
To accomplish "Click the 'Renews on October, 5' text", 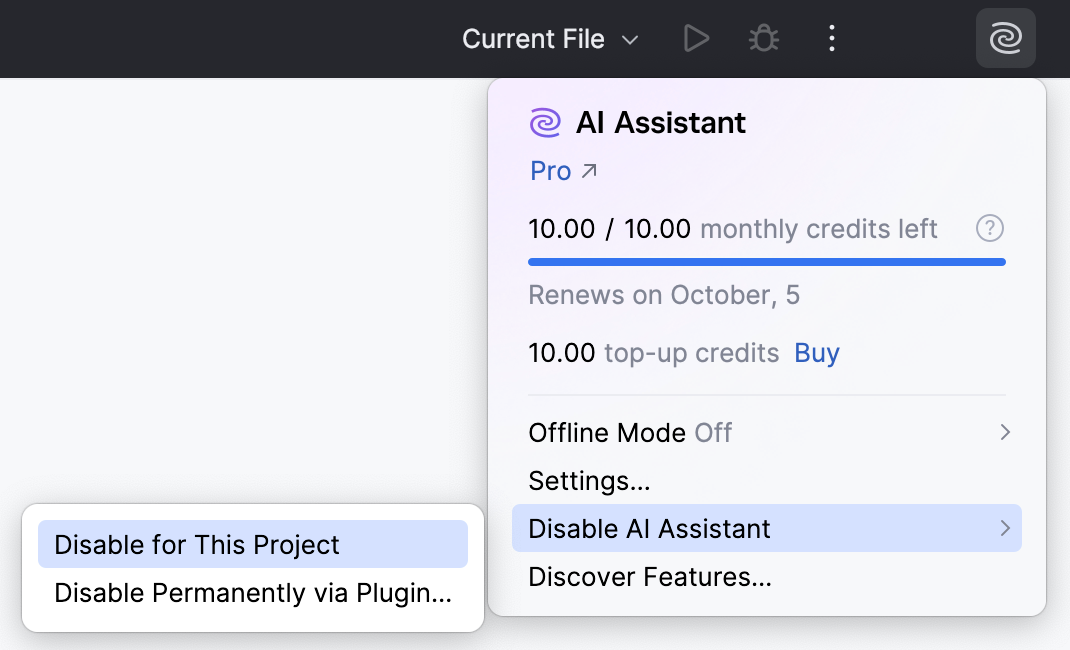I will pyautogui.click(x=664, y=295).
